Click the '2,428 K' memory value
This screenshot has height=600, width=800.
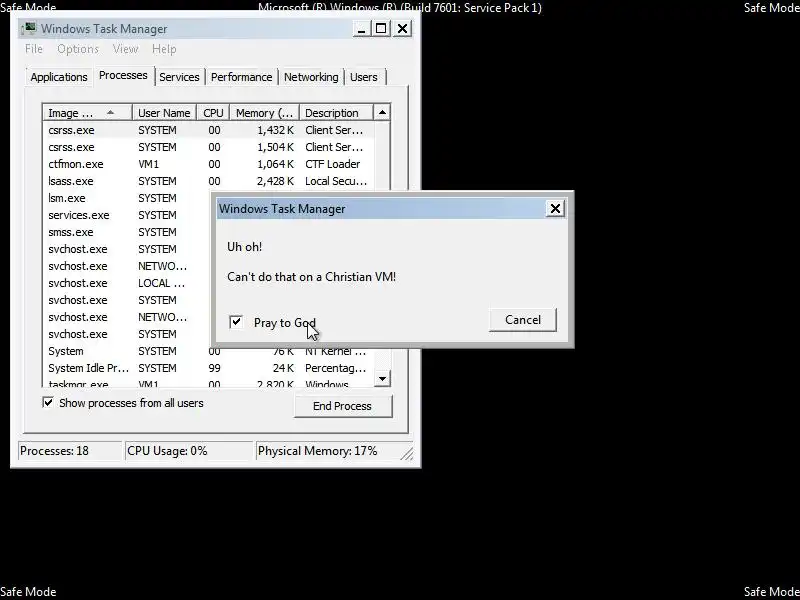[x=276, y=181]
